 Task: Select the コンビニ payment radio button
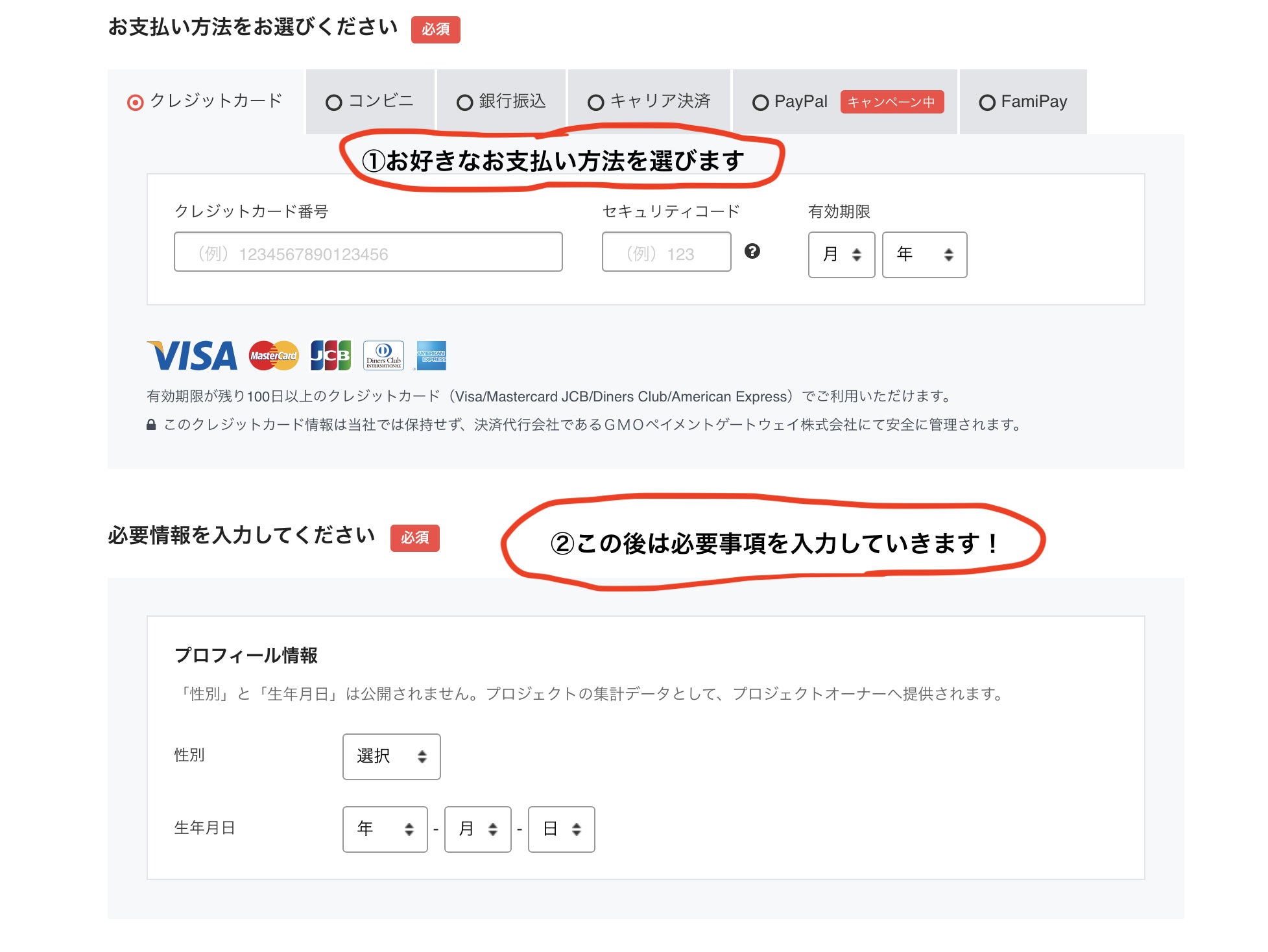334,102
